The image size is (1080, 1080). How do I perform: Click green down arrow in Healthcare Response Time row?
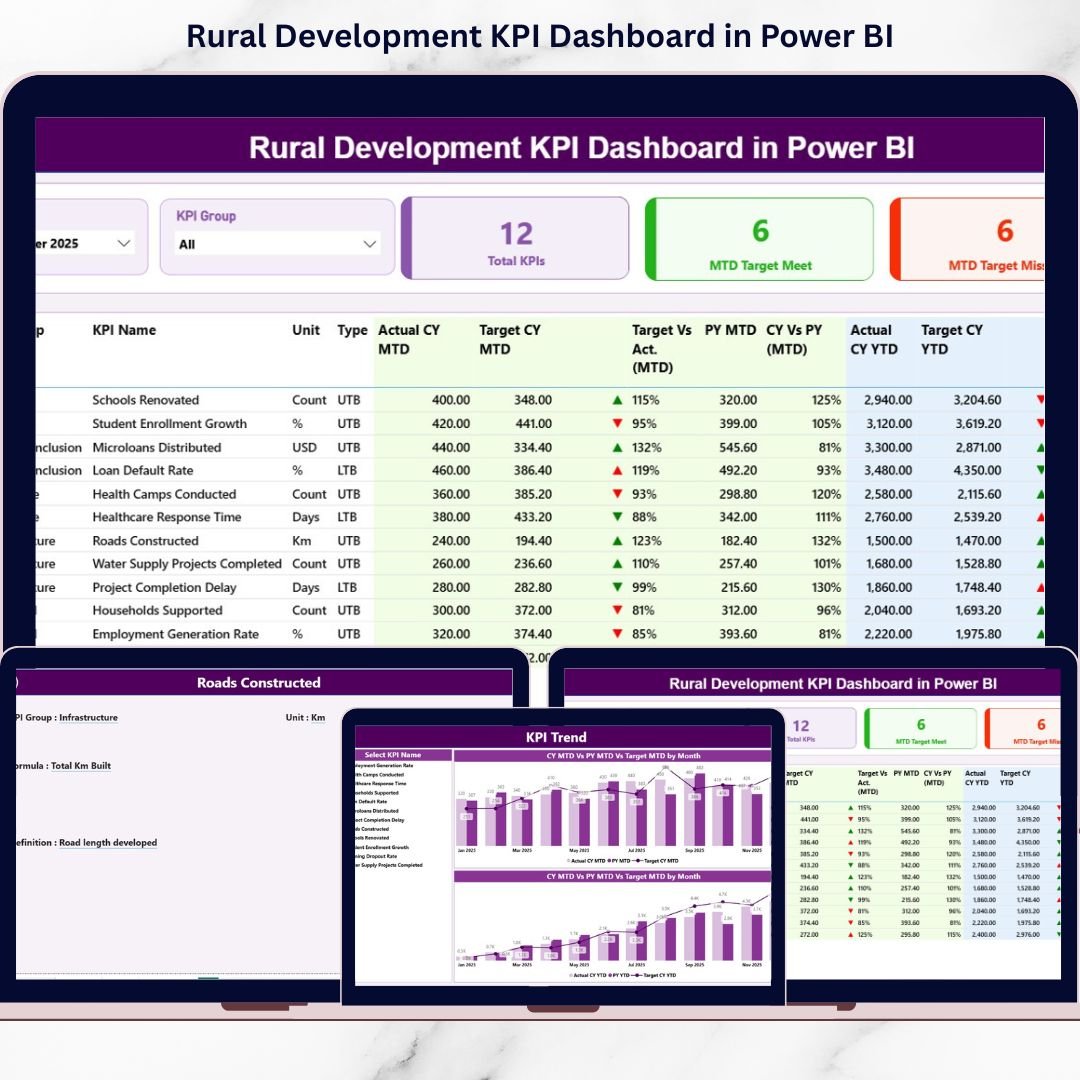tap(617, 518)
